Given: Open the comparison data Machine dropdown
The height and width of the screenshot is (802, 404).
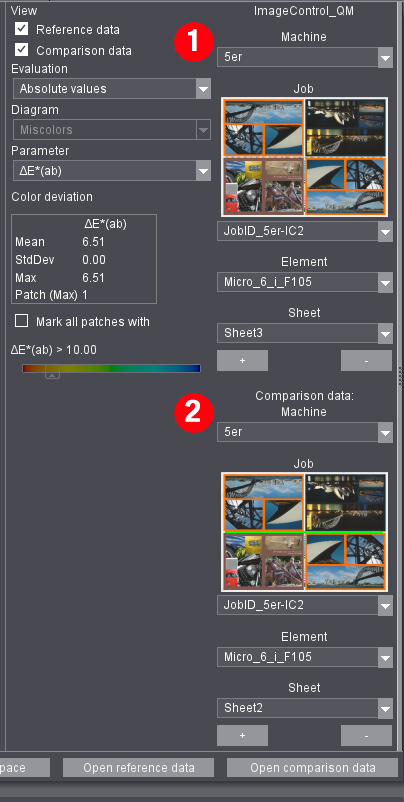Looking at the screenshot, I should point(305,432).
